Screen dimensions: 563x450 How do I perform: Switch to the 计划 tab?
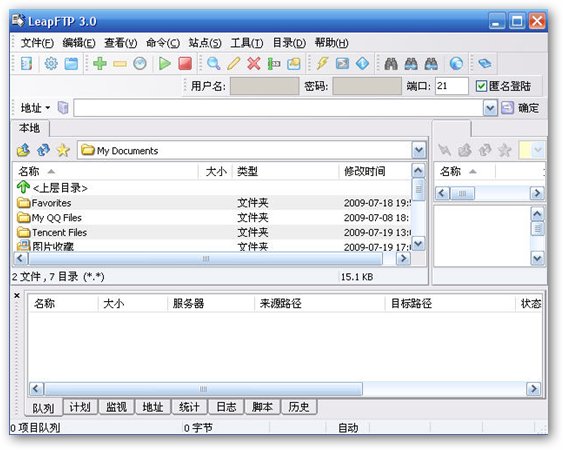click(x=80, y=407)
